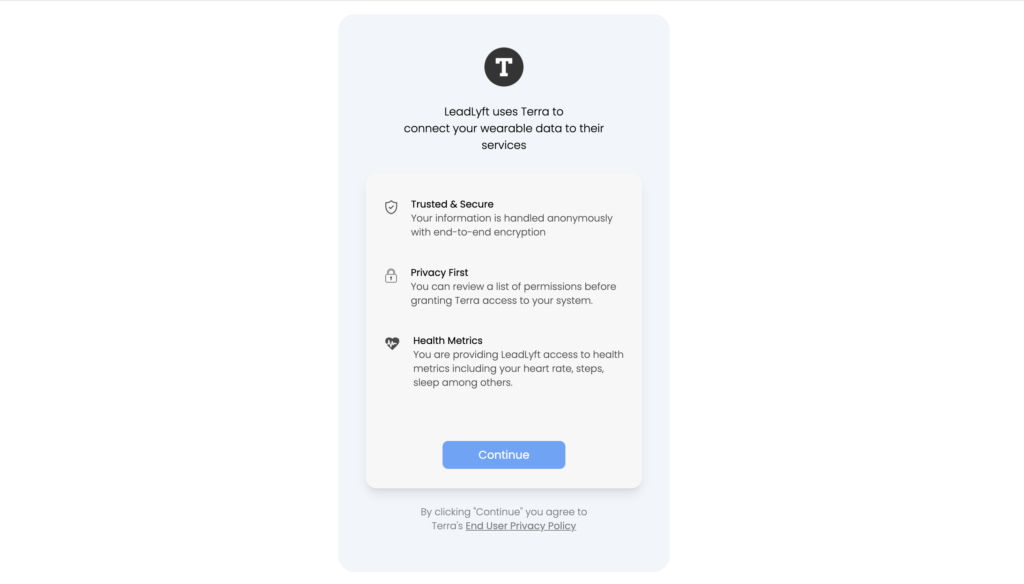Click the blue Continue label text
Image resolution: width=1024 pixels, height=584 pixels.
pos(503,454)
